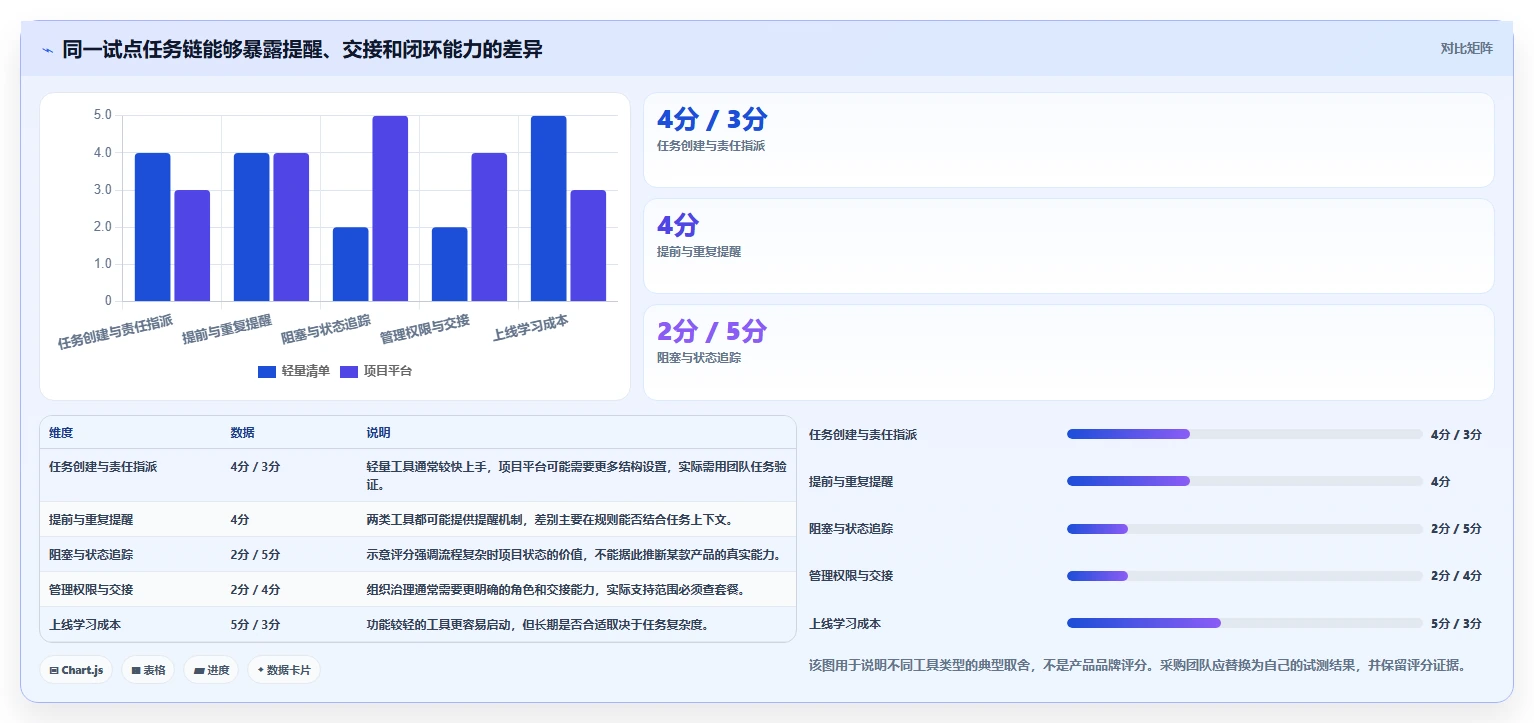The height and width of the screenshot is (723, 1534).
Task: Click the 管理权限与交接 progress row label
Action: pyautogui.click(x=851, y=576)
